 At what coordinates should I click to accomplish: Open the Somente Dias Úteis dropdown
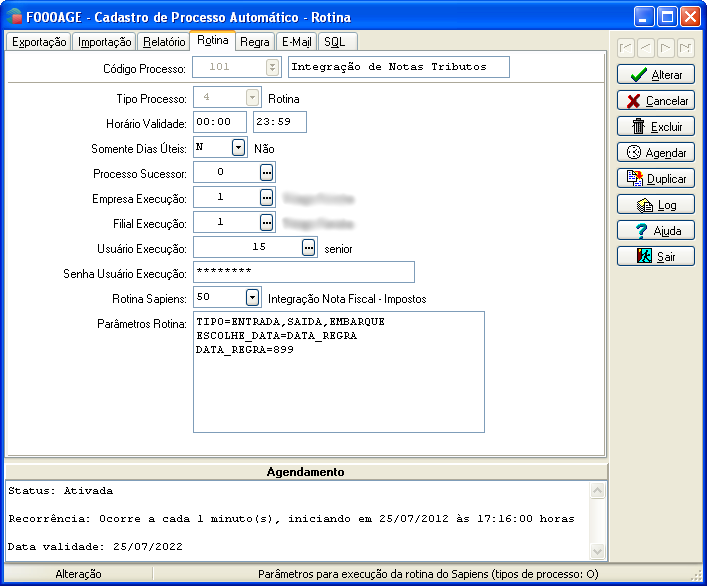coord(239,147)
